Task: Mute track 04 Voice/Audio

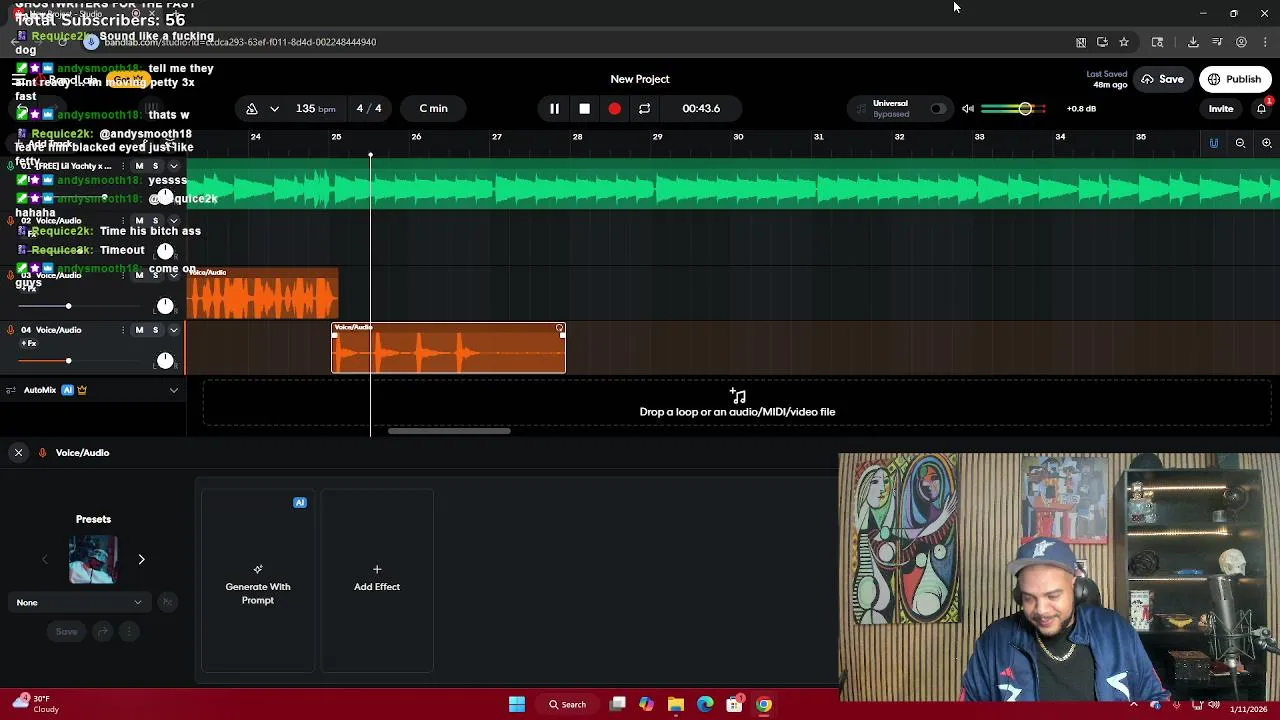Action: click(x=139, y=329)
